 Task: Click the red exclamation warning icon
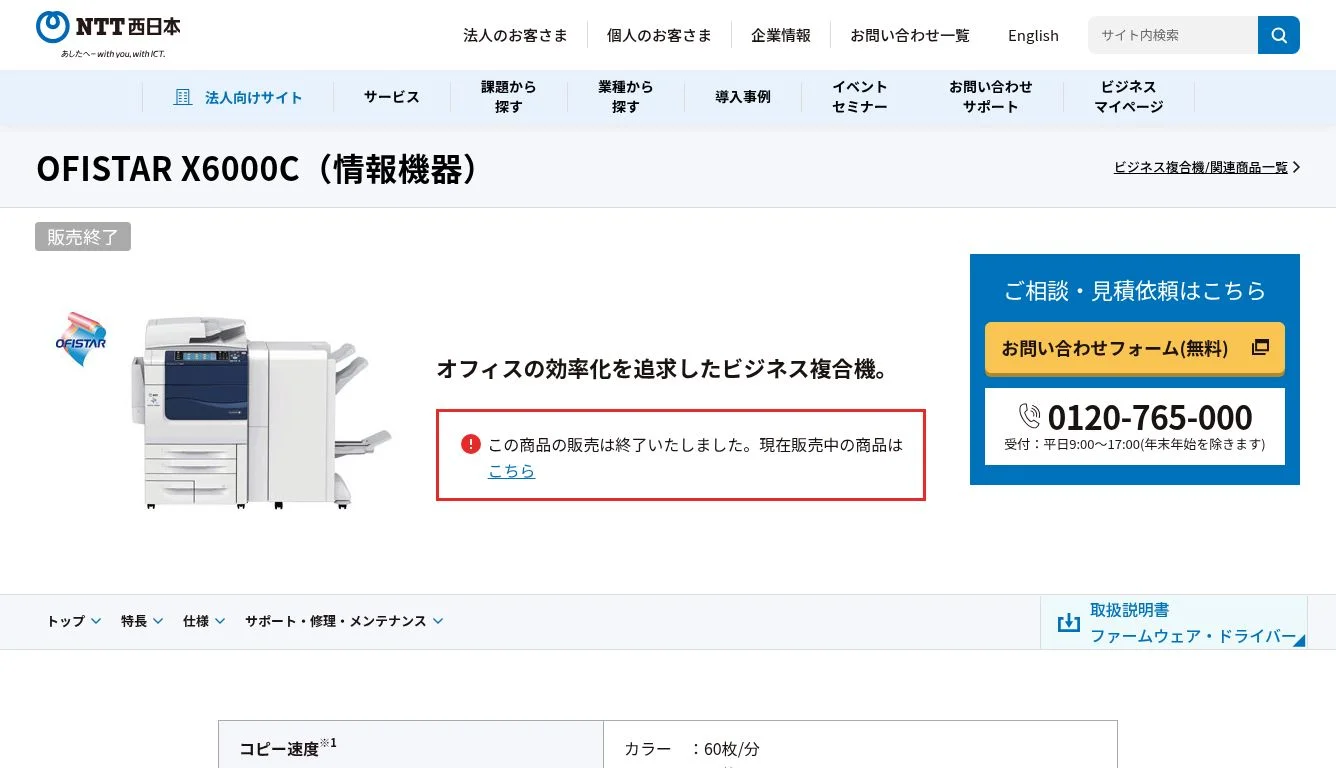pos(471,444)
